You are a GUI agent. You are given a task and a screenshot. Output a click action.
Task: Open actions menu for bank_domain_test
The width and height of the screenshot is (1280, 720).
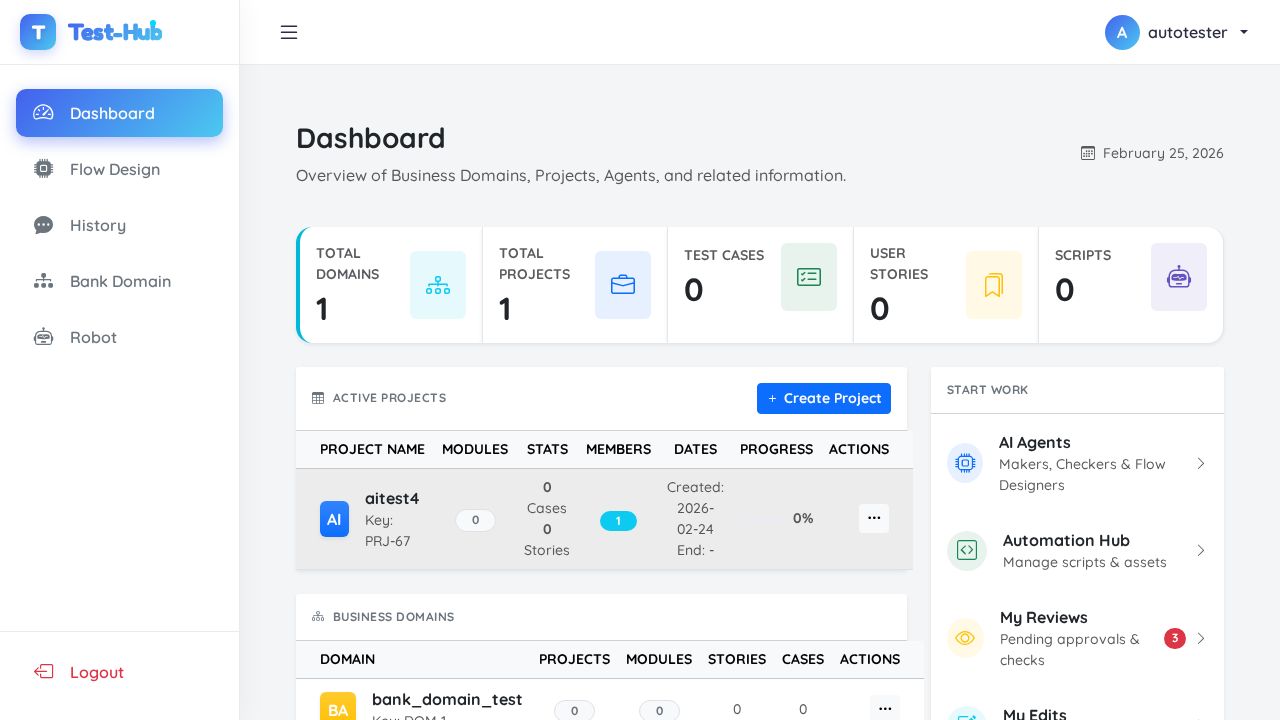coord(885,709)
